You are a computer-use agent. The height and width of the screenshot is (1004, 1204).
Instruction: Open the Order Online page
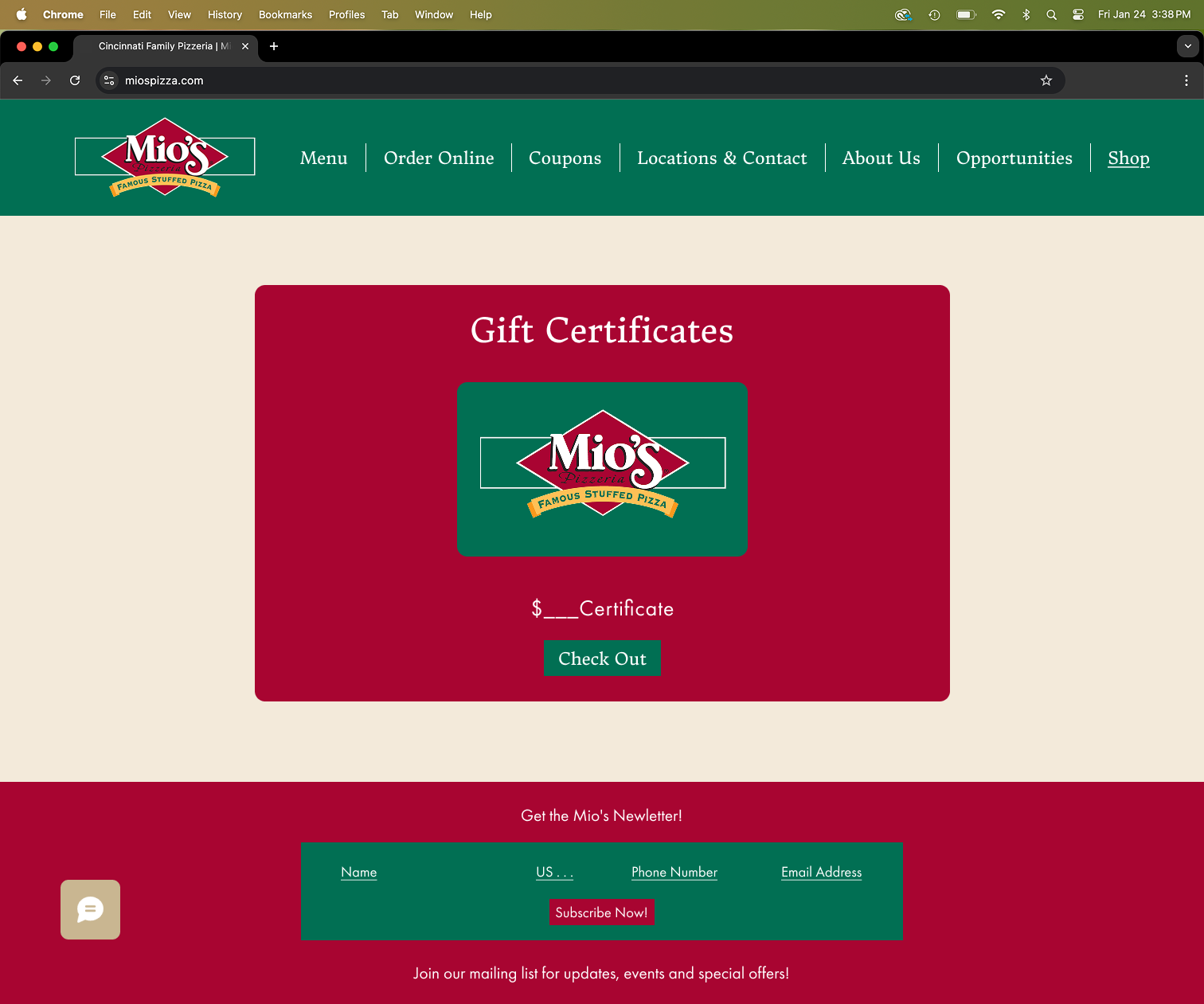tap(439, 158)
